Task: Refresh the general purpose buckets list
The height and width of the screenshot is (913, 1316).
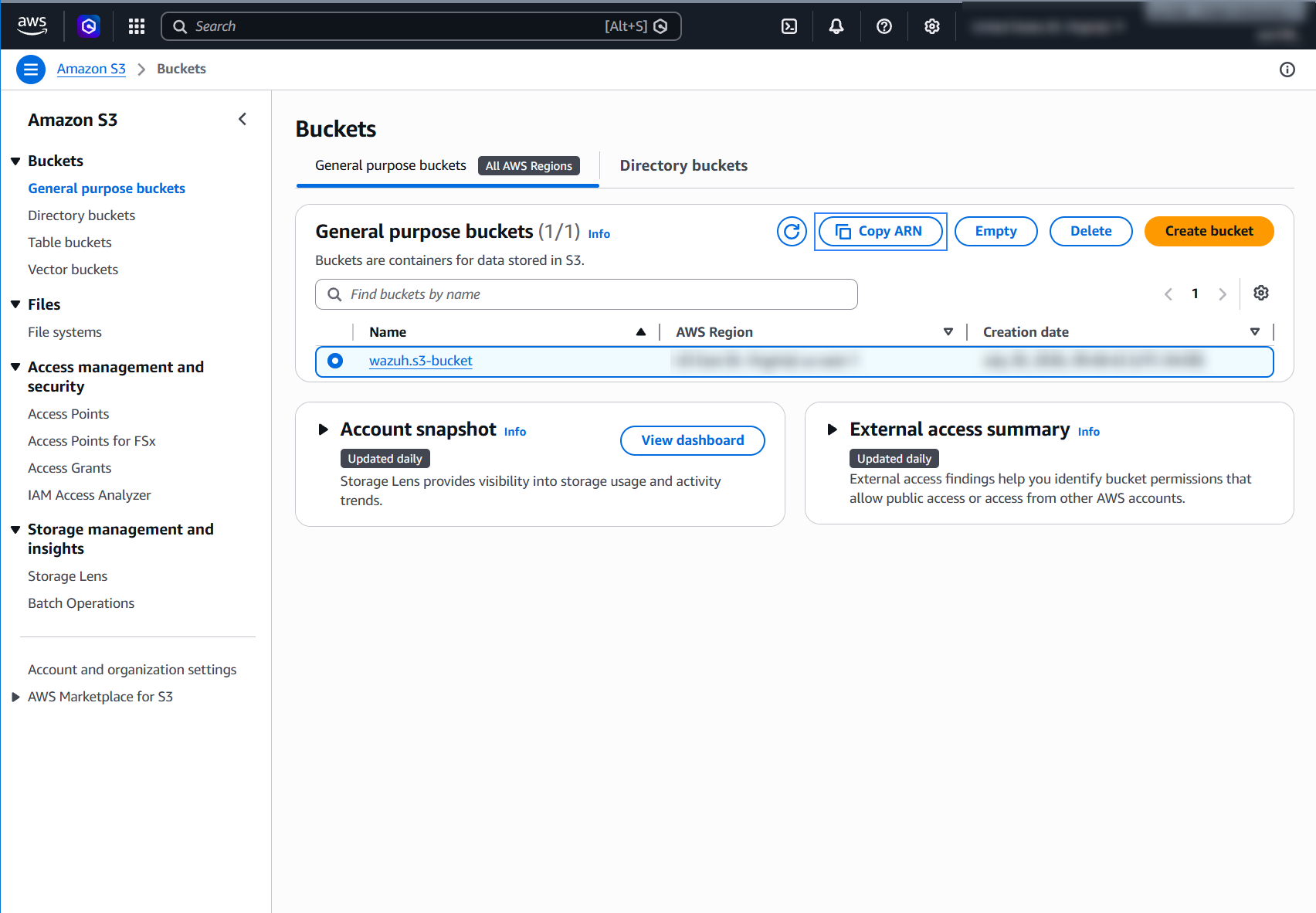Action: [792, 231]
